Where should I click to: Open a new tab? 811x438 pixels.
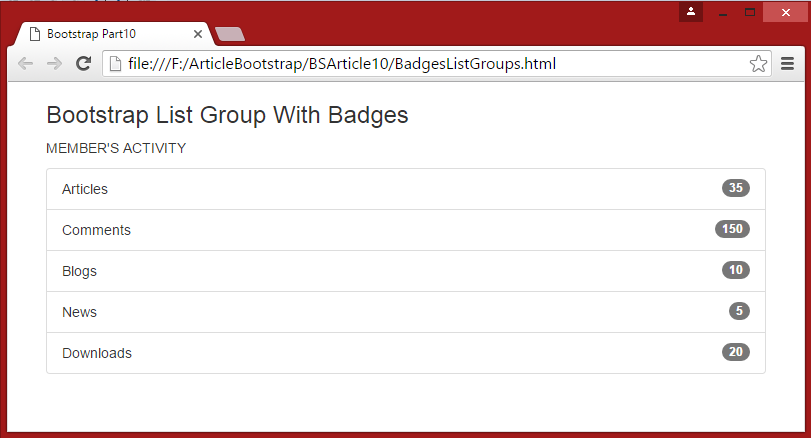230,35
